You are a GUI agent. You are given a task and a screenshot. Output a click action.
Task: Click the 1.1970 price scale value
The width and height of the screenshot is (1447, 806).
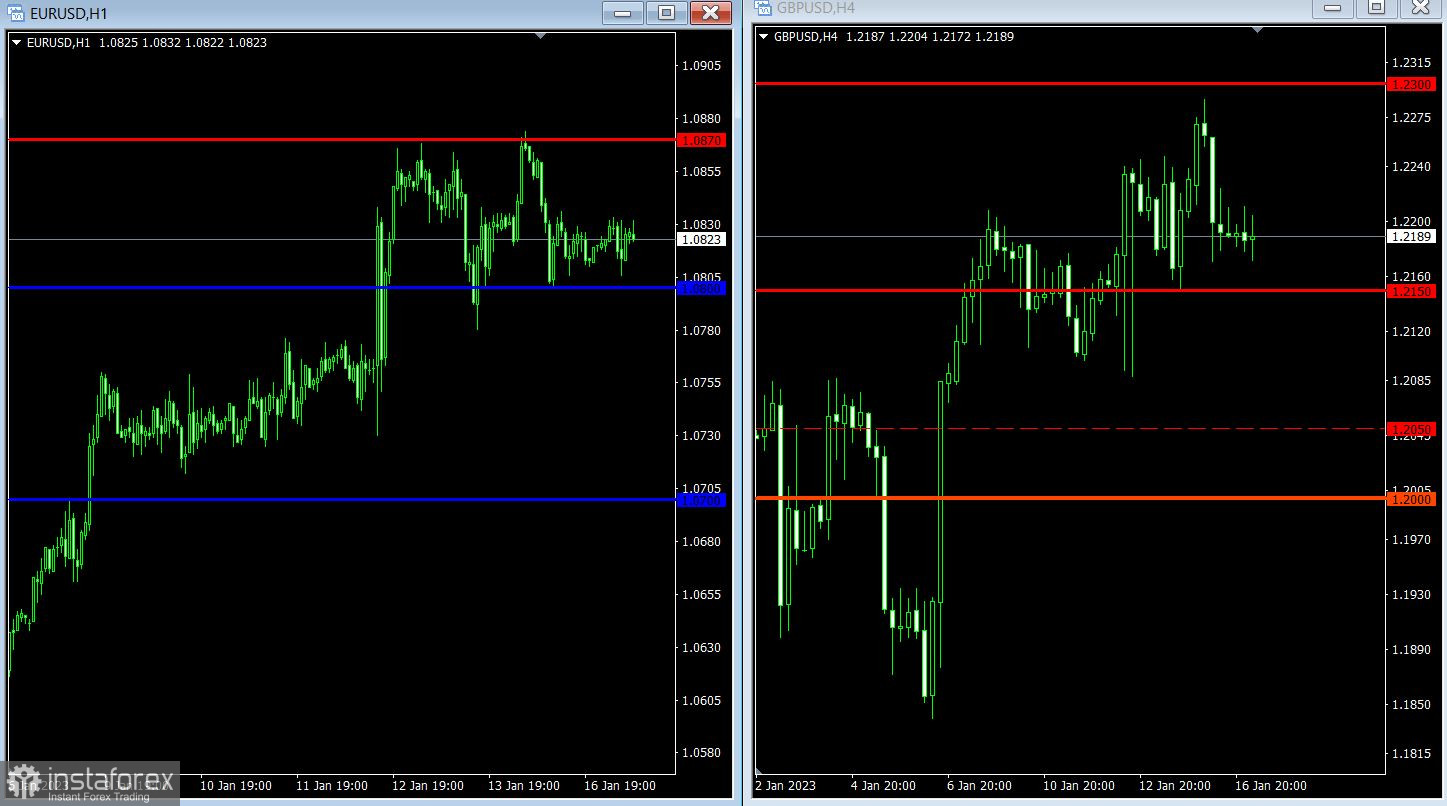pos(1411,540)
